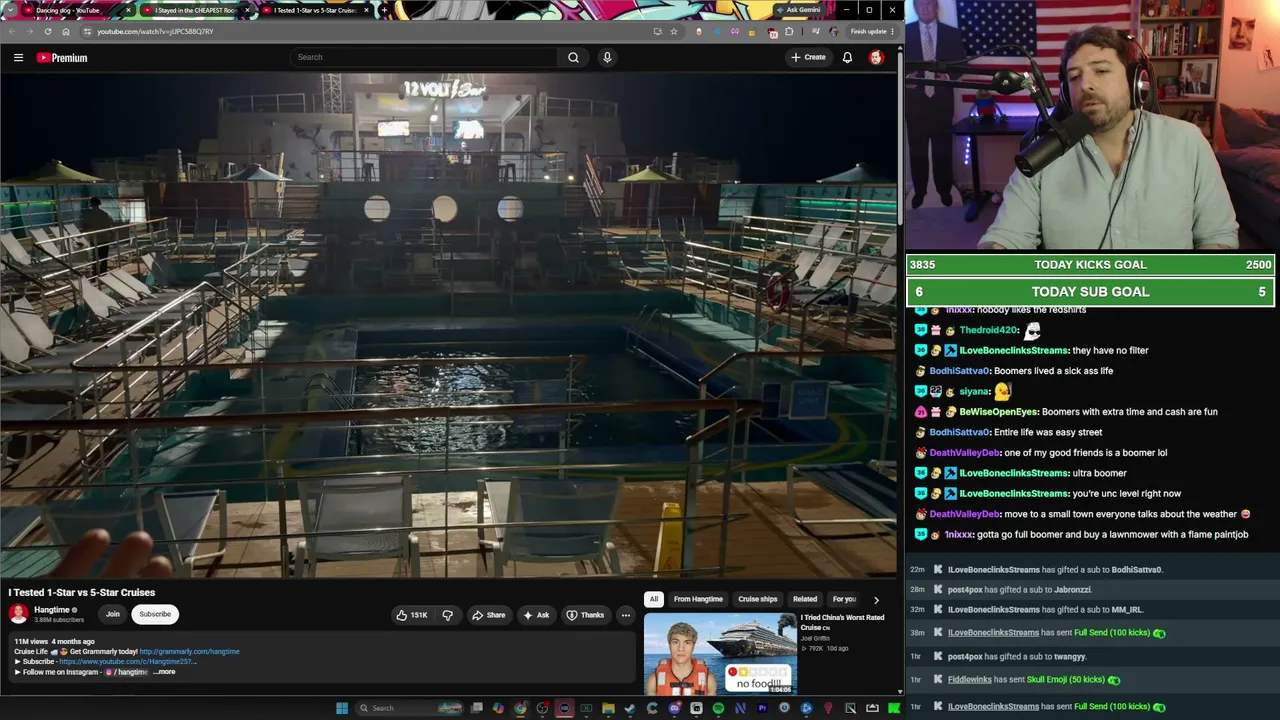Start voice search with the microphone
Image resolution: width=1280 pixels, height=720 pixels.
(607, 57)
